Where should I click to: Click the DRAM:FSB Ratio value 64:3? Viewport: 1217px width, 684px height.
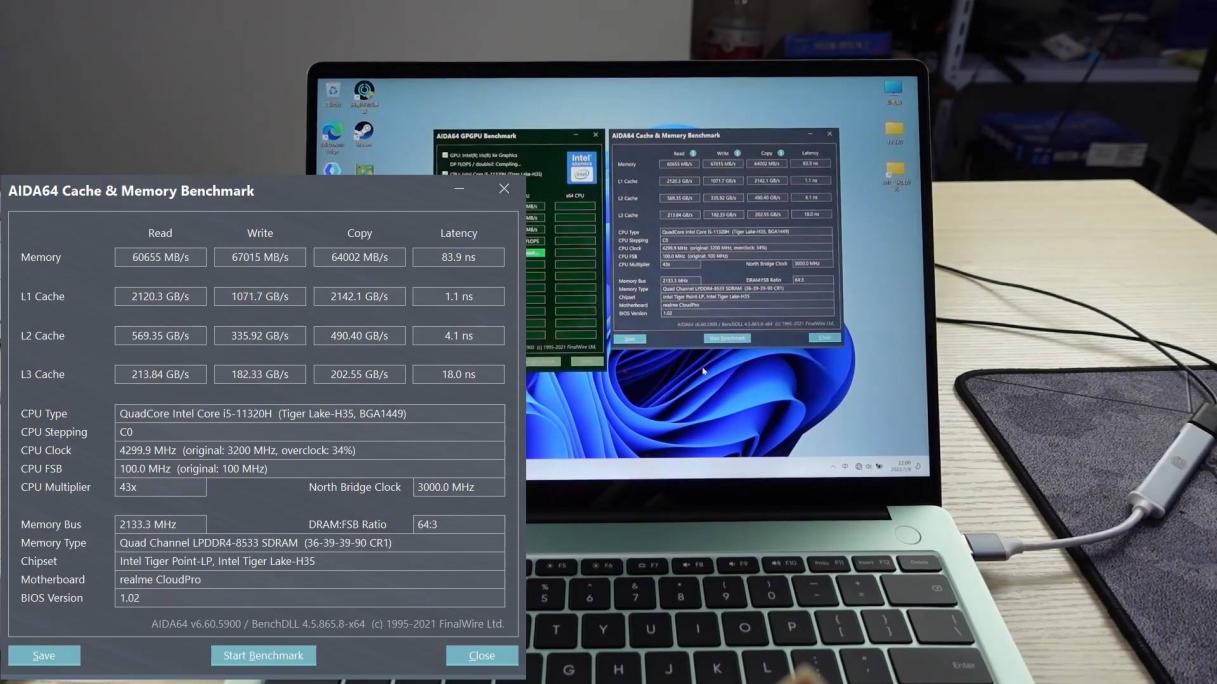click(x=459, y=524)
